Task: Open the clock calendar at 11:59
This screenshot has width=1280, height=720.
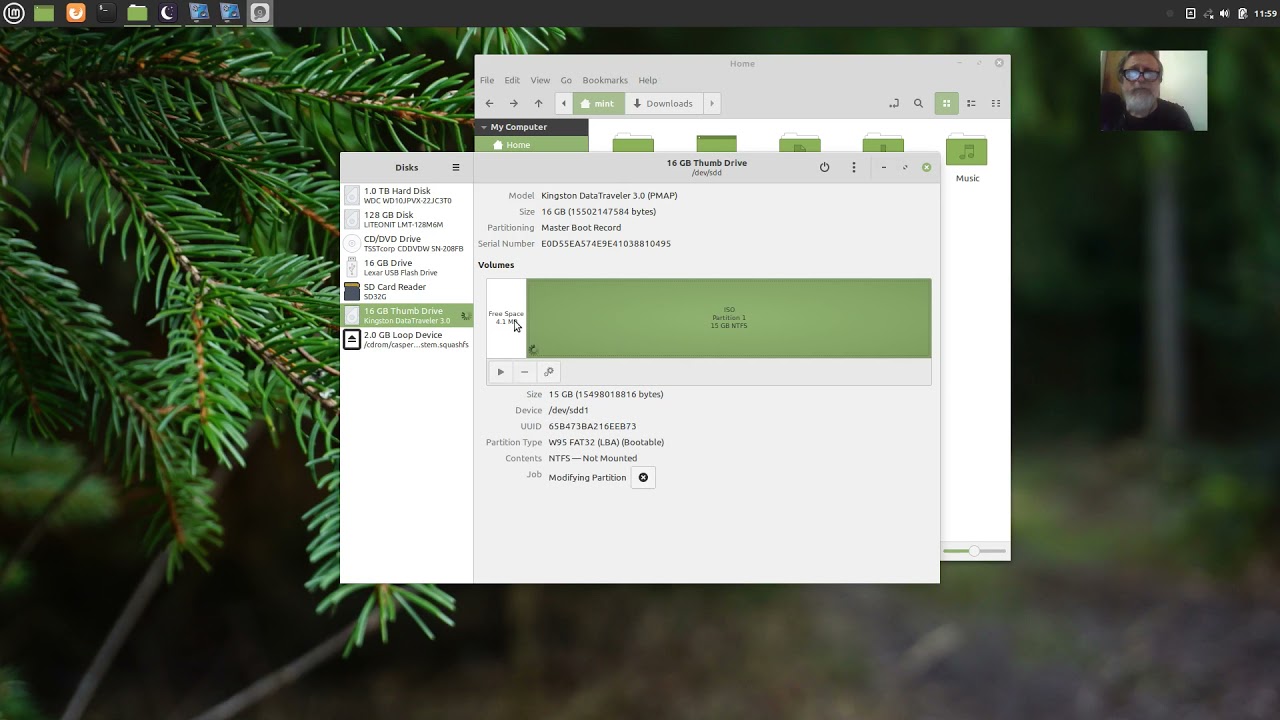Action: point(1265,13)
